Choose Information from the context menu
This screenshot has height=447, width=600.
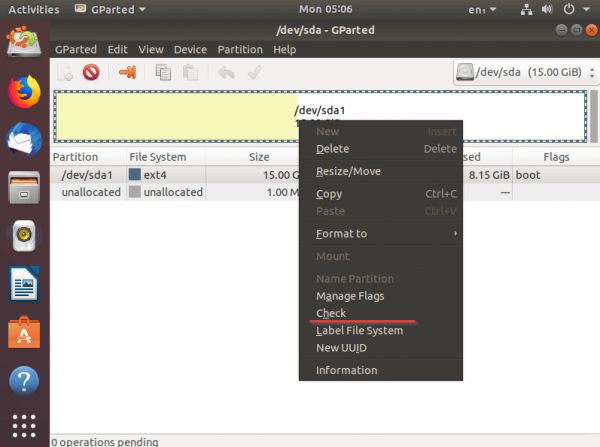[x=381, y=370]
